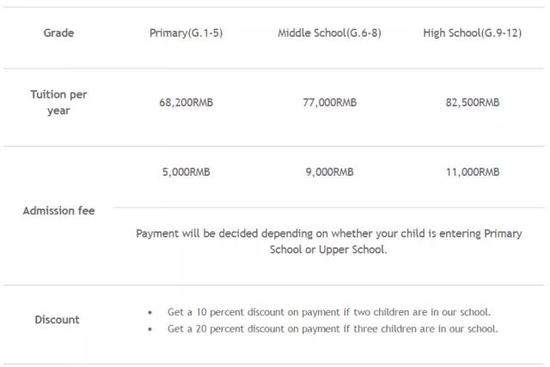Click the 11,000RMB admission fee
Viewport: 550px width, 367px height.
click(472, 172)
